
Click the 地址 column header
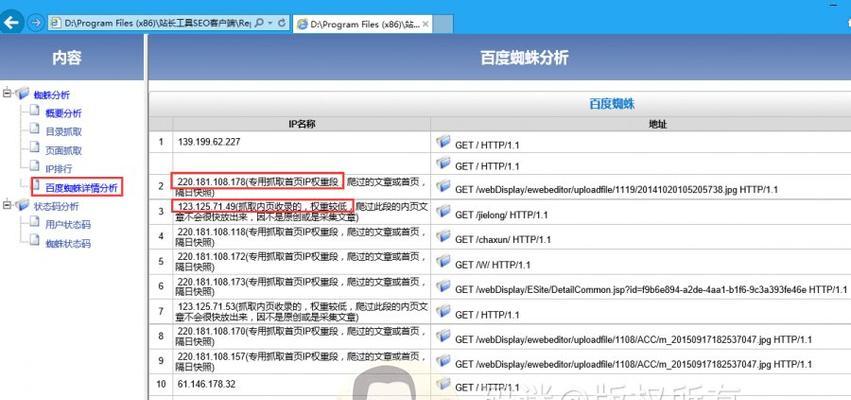pos(658,124)
